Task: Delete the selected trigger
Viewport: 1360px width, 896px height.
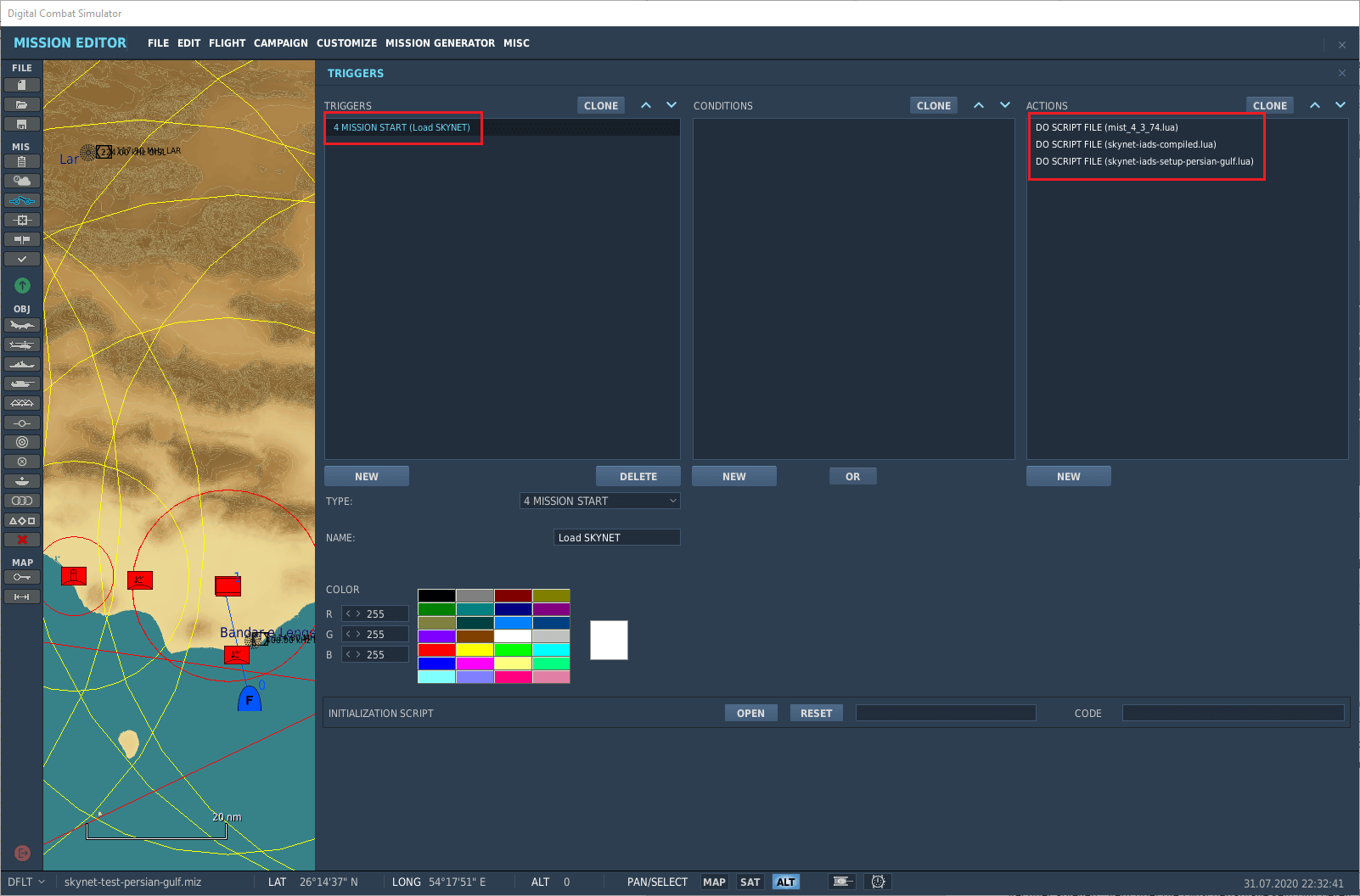Action: 638,476
